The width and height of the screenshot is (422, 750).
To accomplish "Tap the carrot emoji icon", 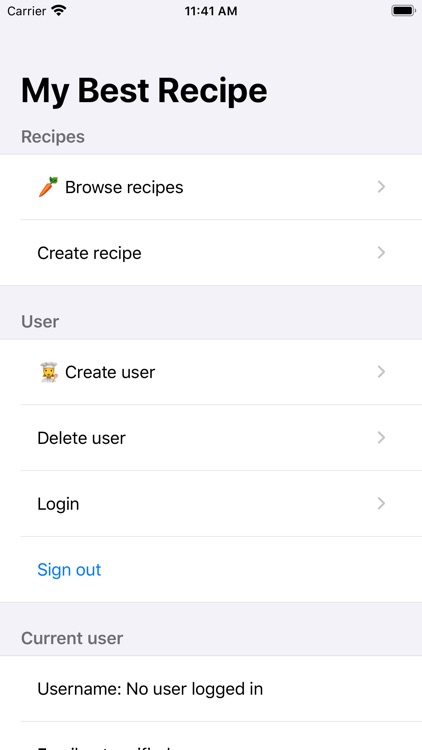I will pos(48,187).
